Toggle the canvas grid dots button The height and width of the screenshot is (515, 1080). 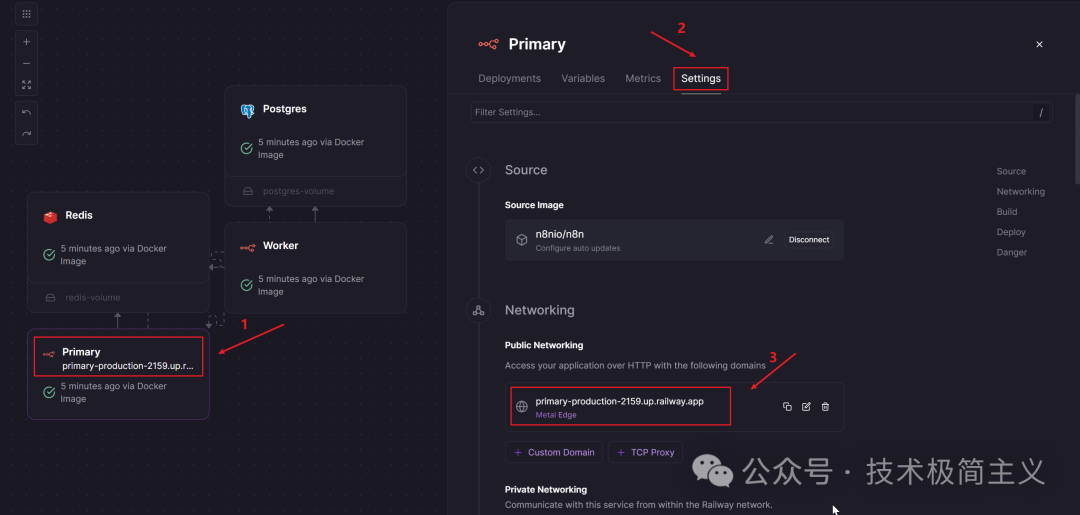[x=26, y=14]
